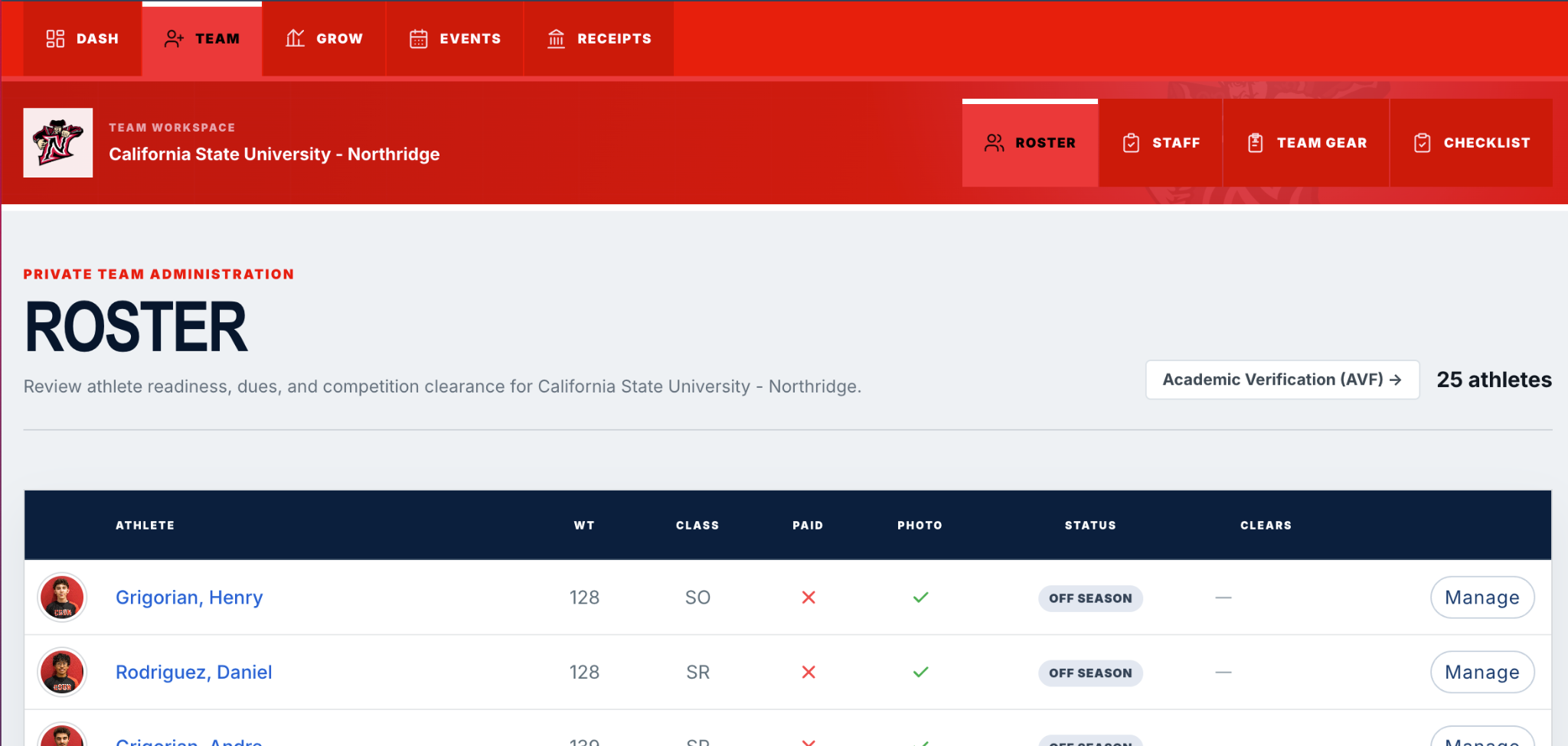Go to the Events tab
The image size is (1568, 746).
[x=455, y=38]
